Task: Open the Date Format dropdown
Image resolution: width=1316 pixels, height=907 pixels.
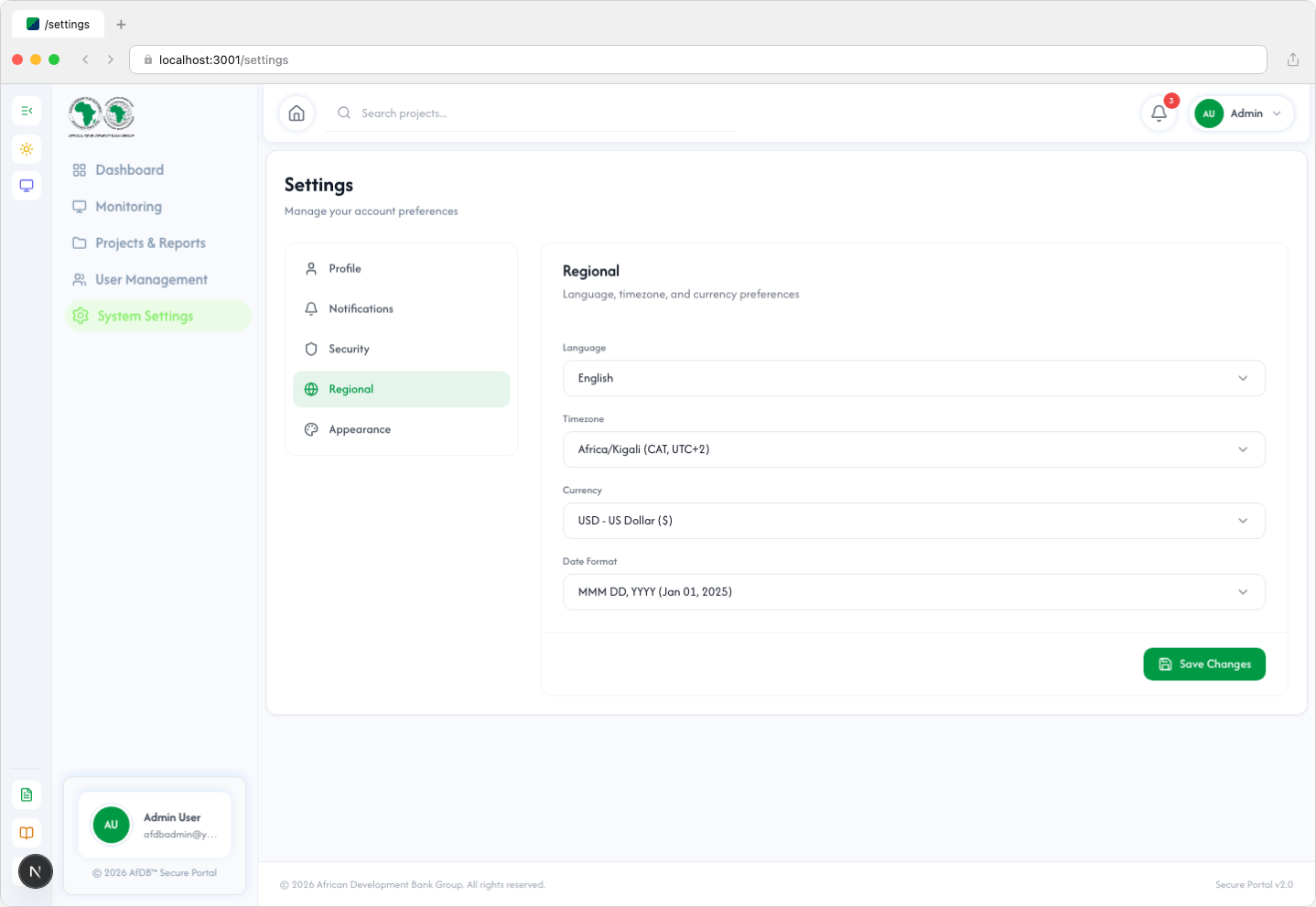Action: click(913, 592)
